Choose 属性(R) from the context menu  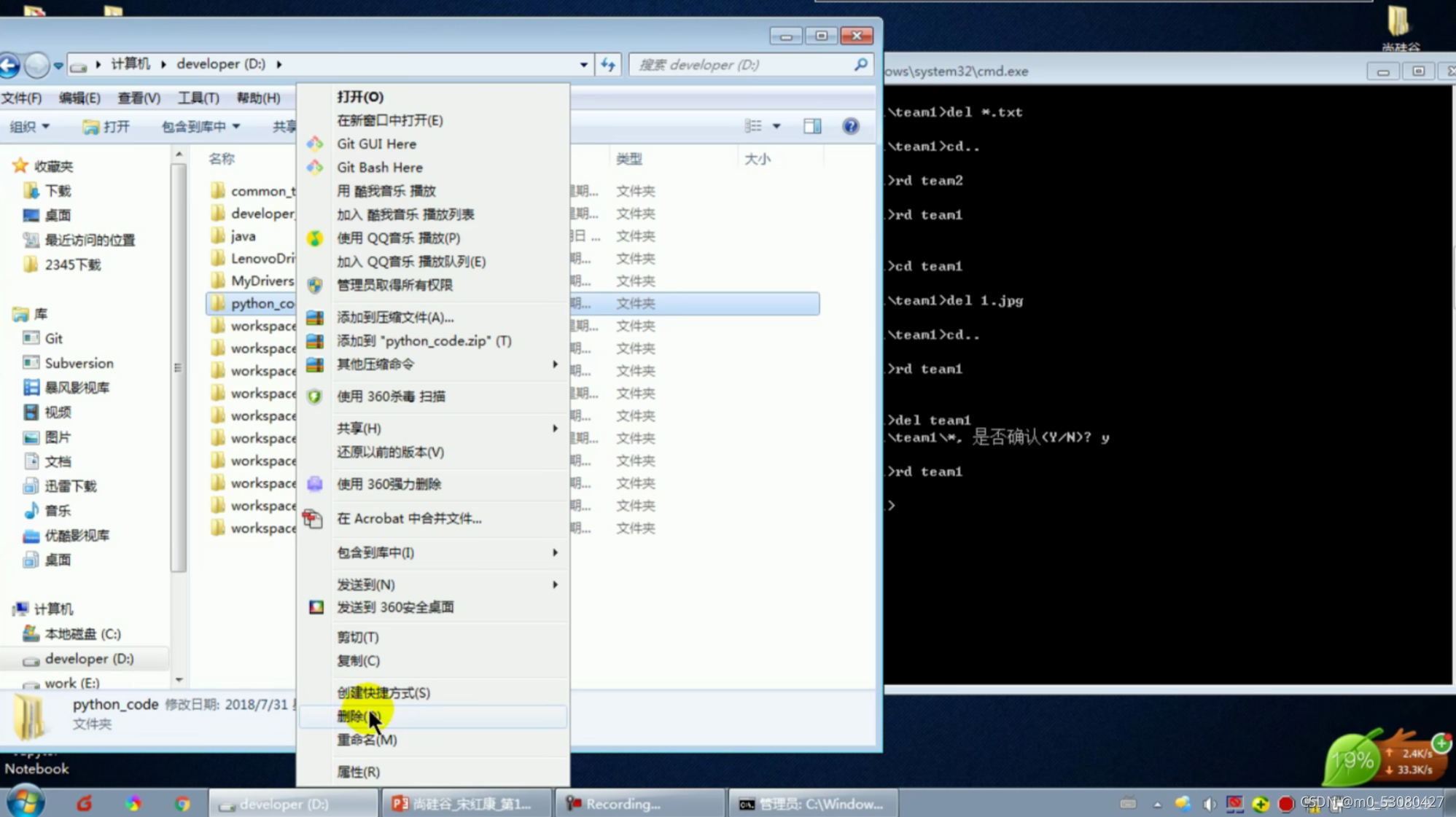358,772
